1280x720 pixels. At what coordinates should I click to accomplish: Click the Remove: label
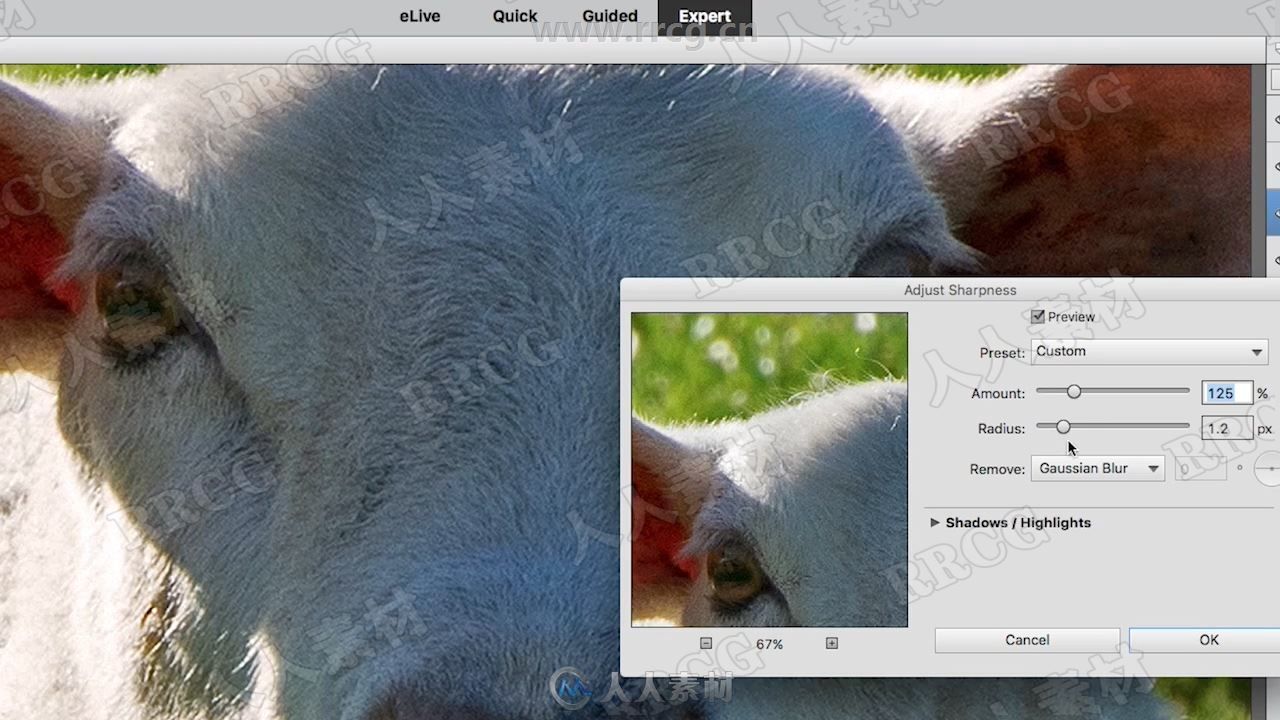997,469
